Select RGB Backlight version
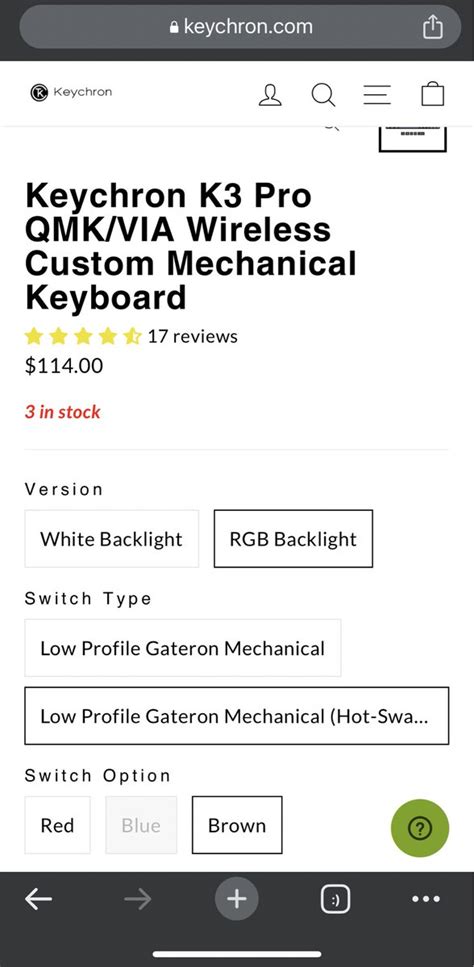 click(x=293, y=539)
